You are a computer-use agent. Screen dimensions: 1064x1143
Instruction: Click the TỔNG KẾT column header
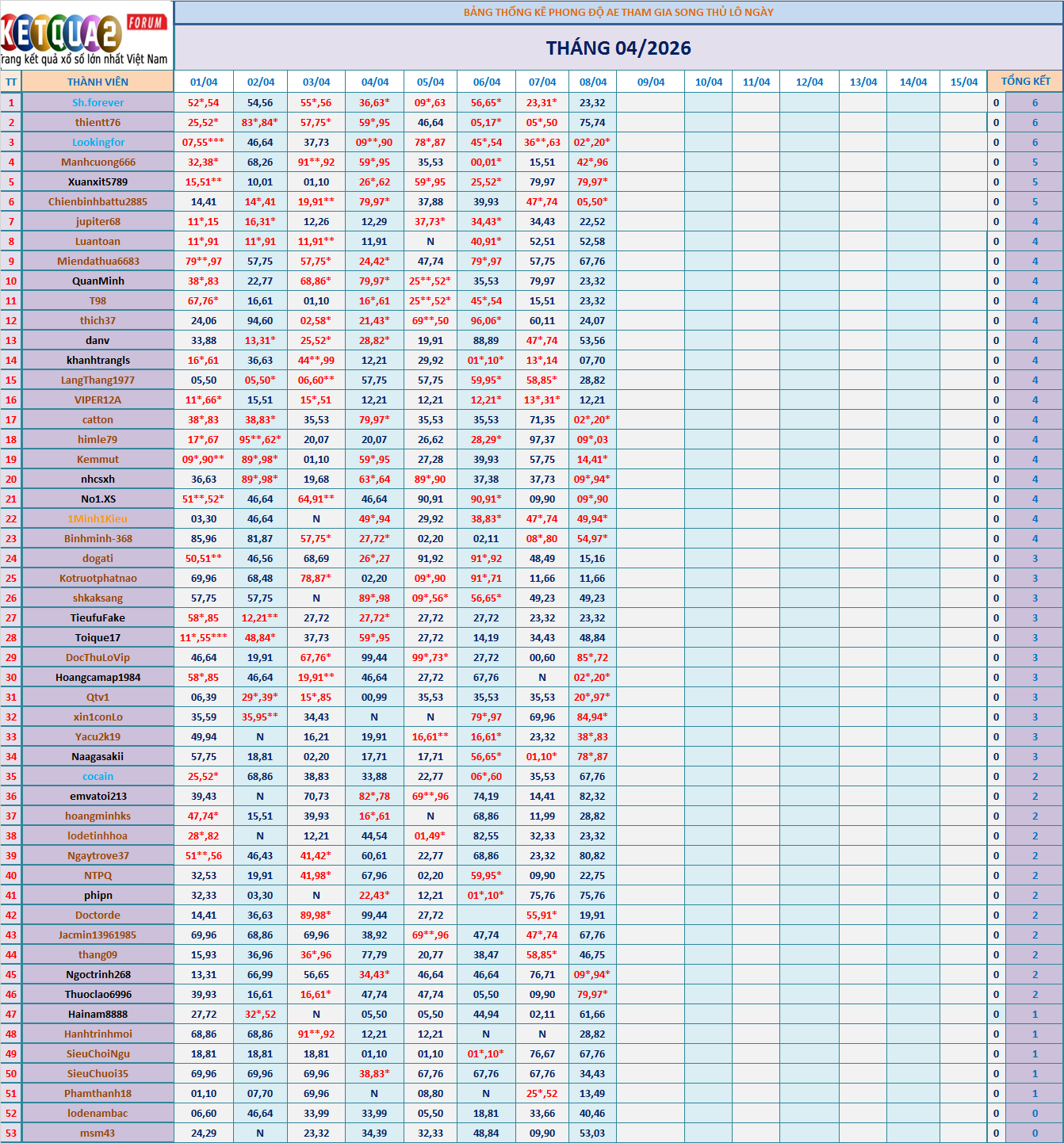pyautogui.click(x=1025, y=82)
